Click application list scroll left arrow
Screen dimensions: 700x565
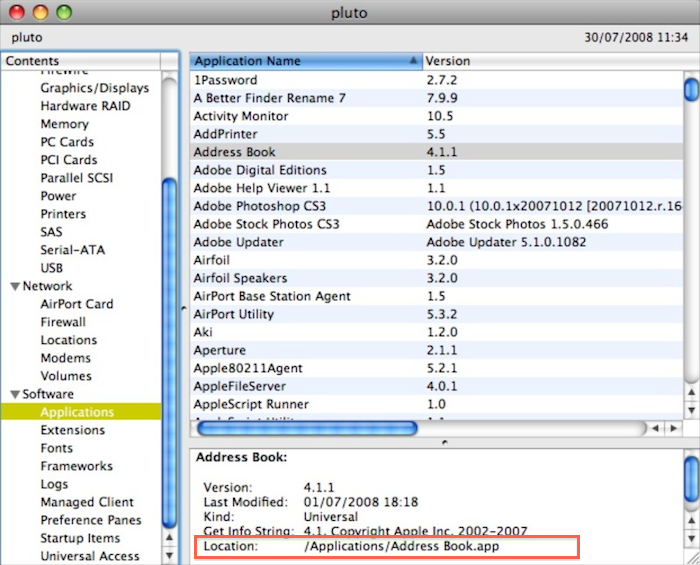(x=655, y=428)
